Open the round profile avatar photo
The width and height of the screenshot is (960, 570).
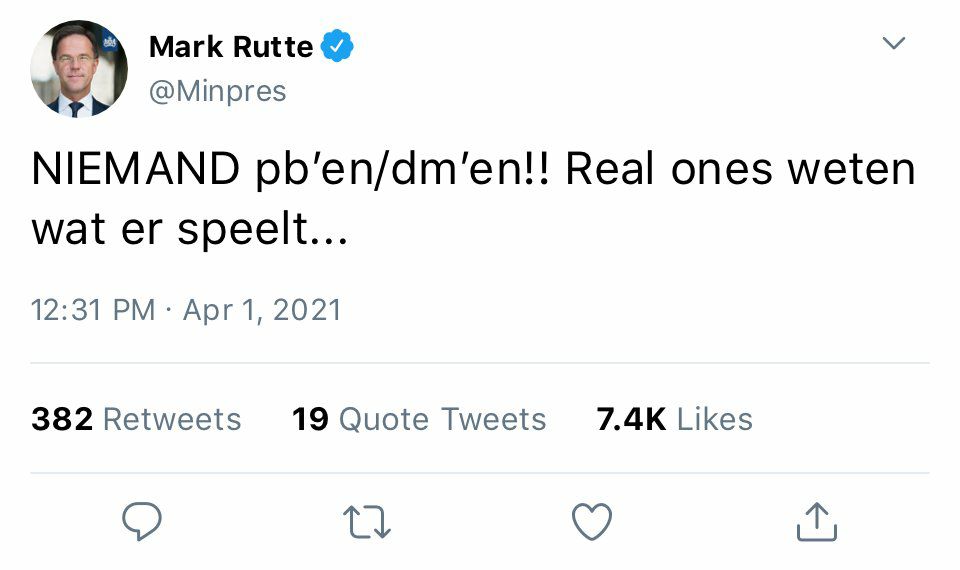[x=78, y=69]
